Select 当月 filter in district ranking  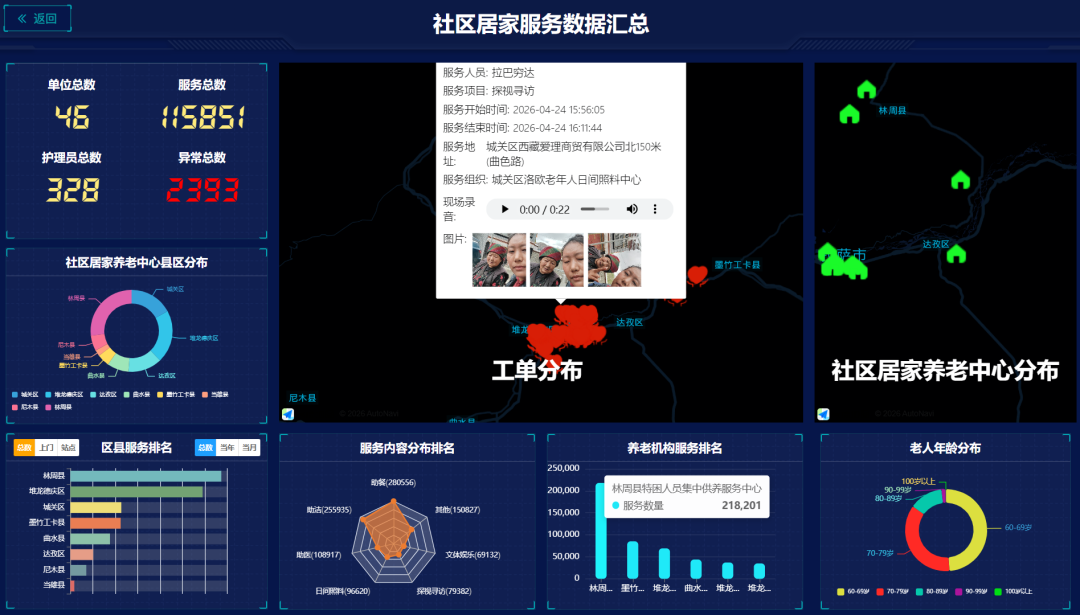249,448
